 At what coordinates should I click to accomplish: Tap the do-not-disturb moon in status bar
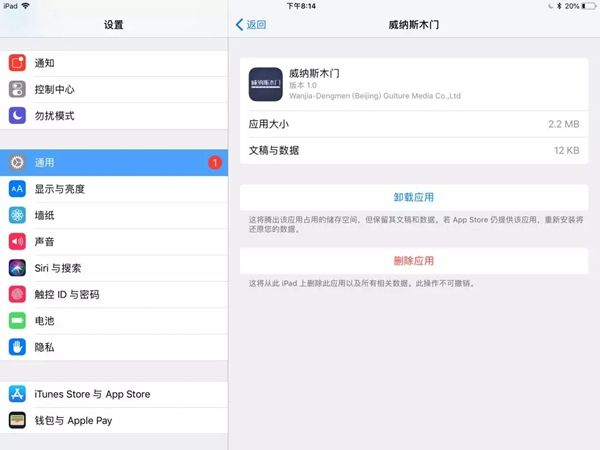(x=551, y=6)
